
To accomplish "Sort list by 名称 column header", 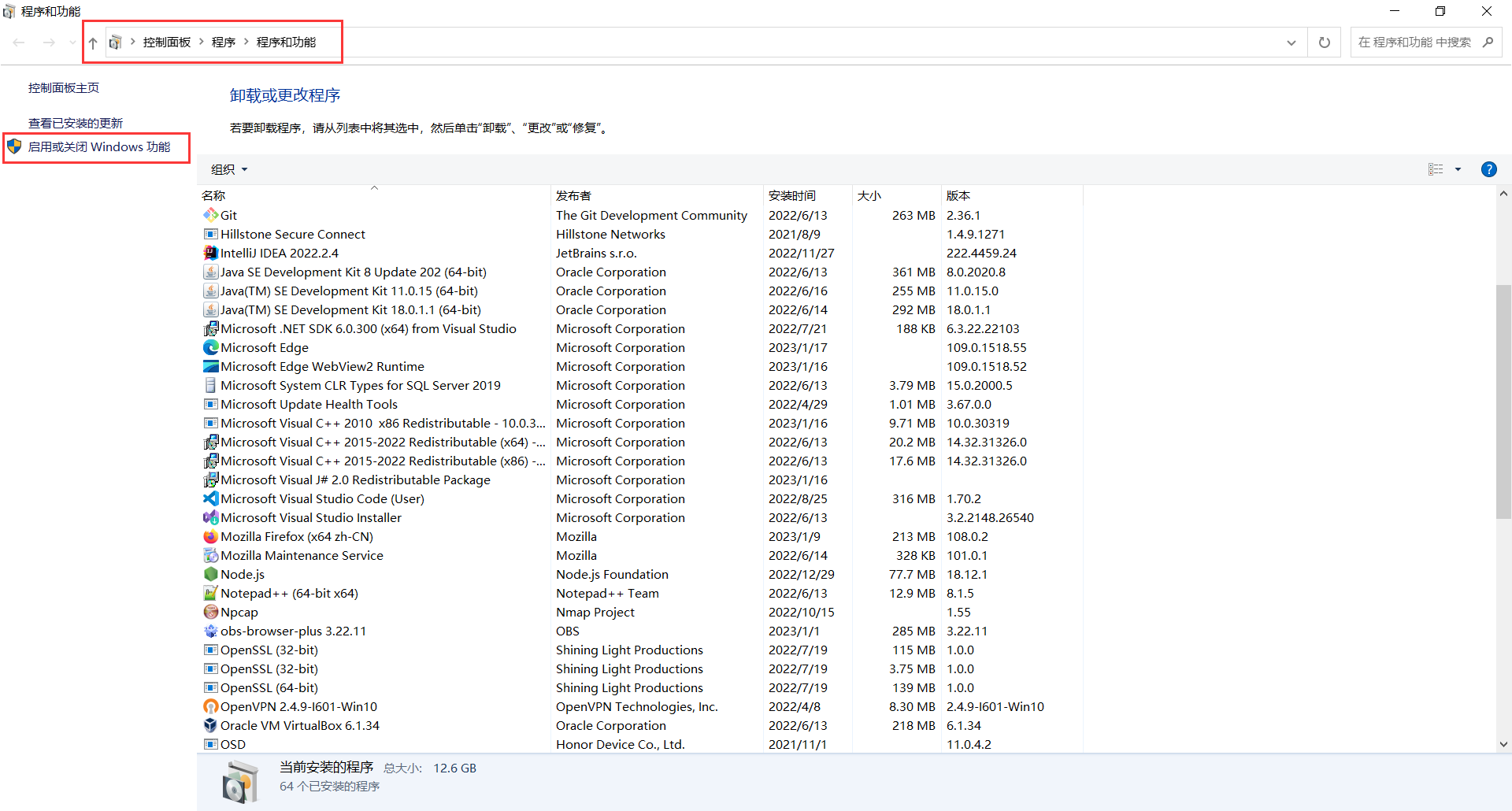I will click(373, 195).
